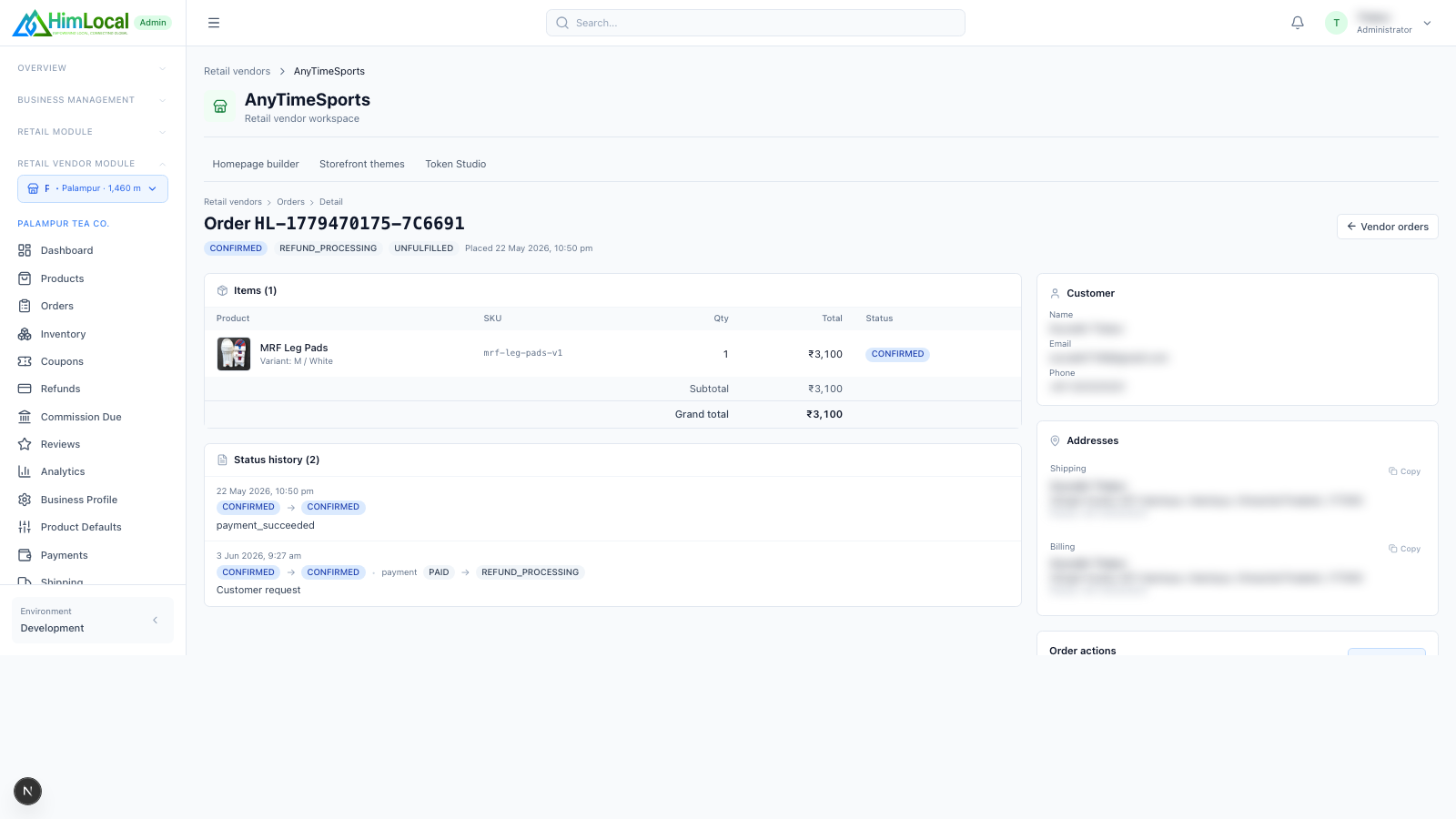The width and height of the screenshot is (1456, 819).
Task: Collapse the Environment Development panel chevron
Action: (155, 620)
